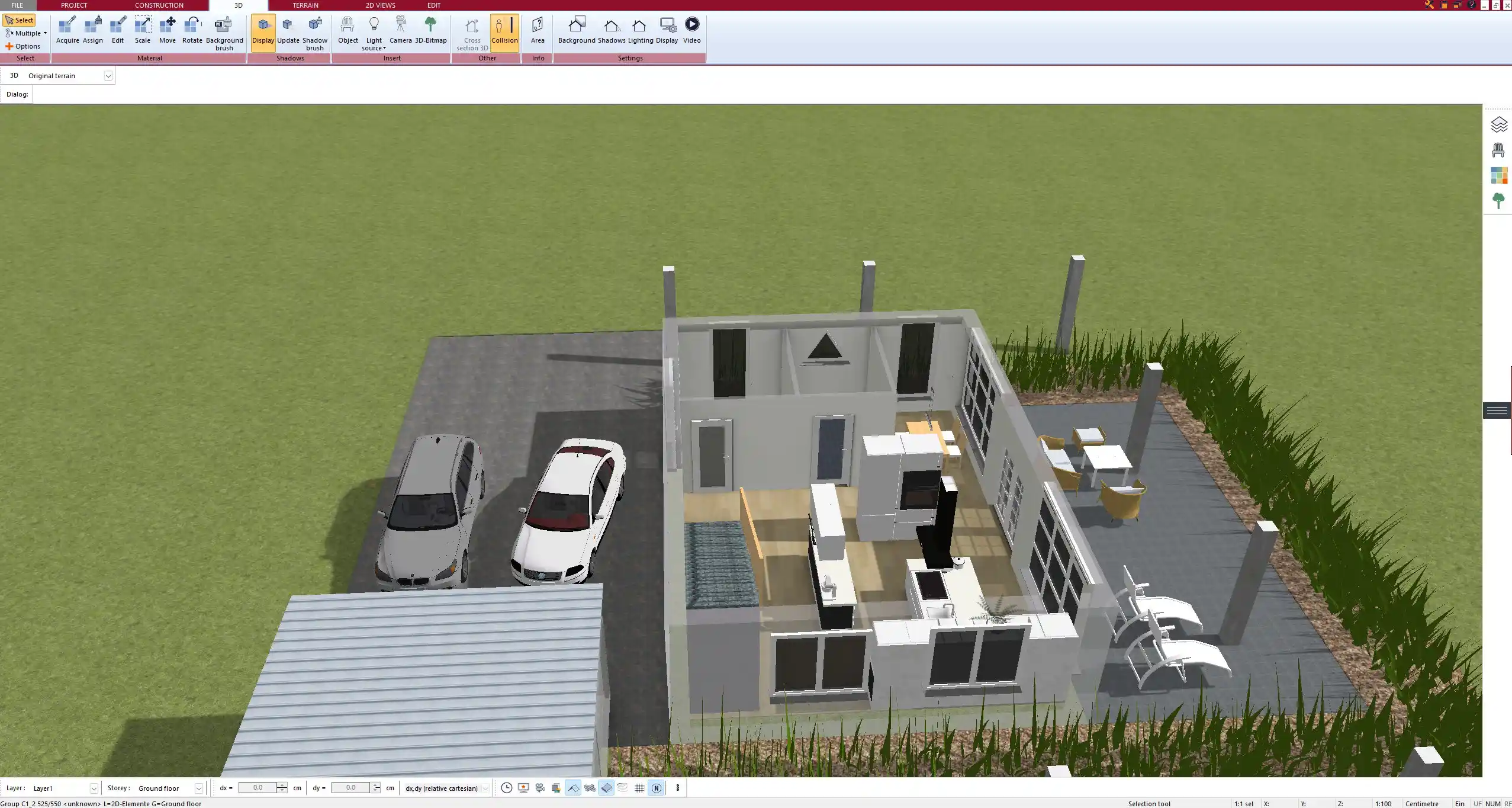Switch to the 2D VIEWS tab
Viewport: 1512px width, 808px height.
tap(380, 5)
